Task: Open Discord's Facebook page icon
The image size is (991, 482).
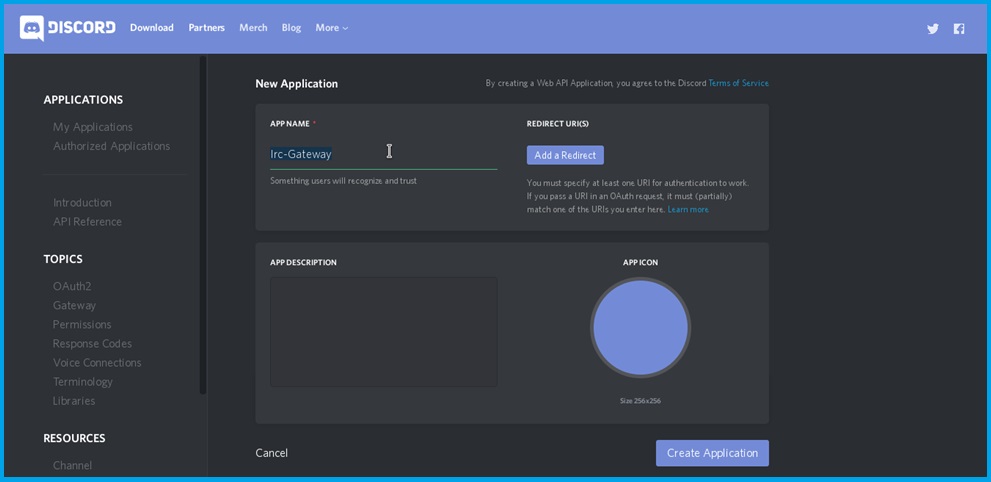Action: [958, 29]
